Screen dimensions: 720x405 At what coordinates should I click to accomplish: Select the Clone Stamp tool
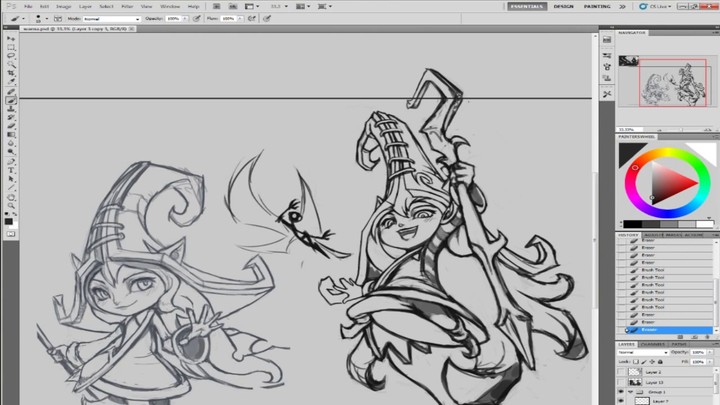click(x=11, y=109)
